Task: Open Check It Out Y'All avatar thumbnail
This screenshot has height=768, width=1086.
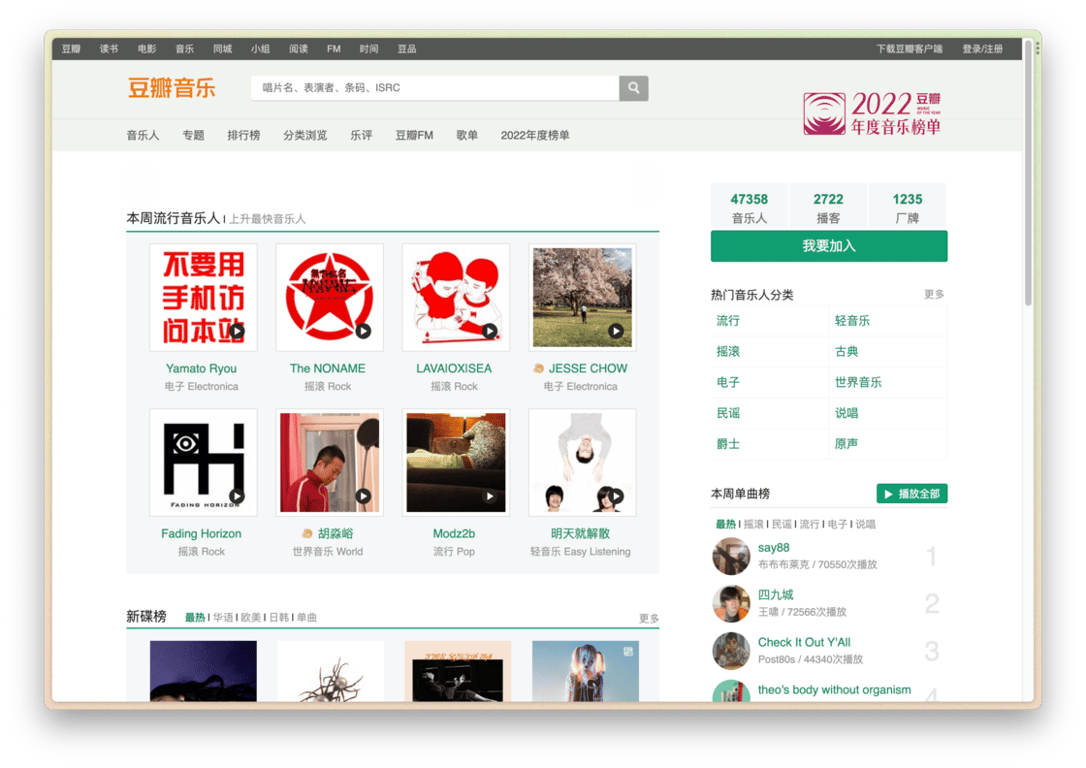Action: 731,651
